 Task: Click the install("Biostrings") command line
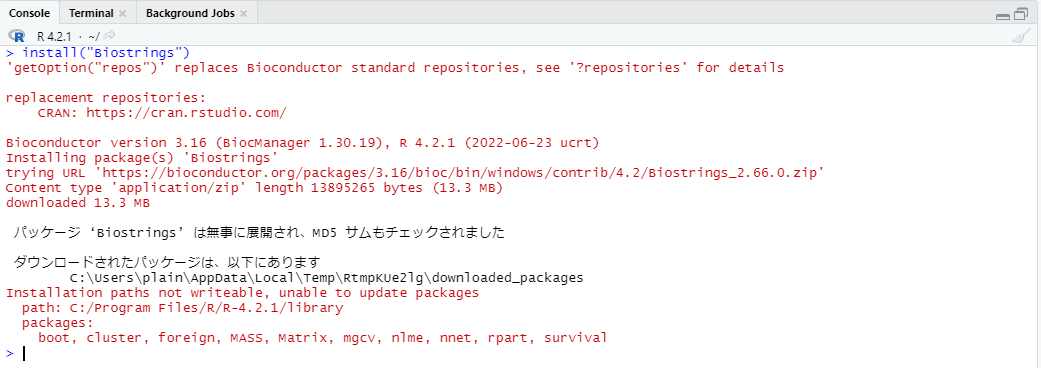coord(106,52)
